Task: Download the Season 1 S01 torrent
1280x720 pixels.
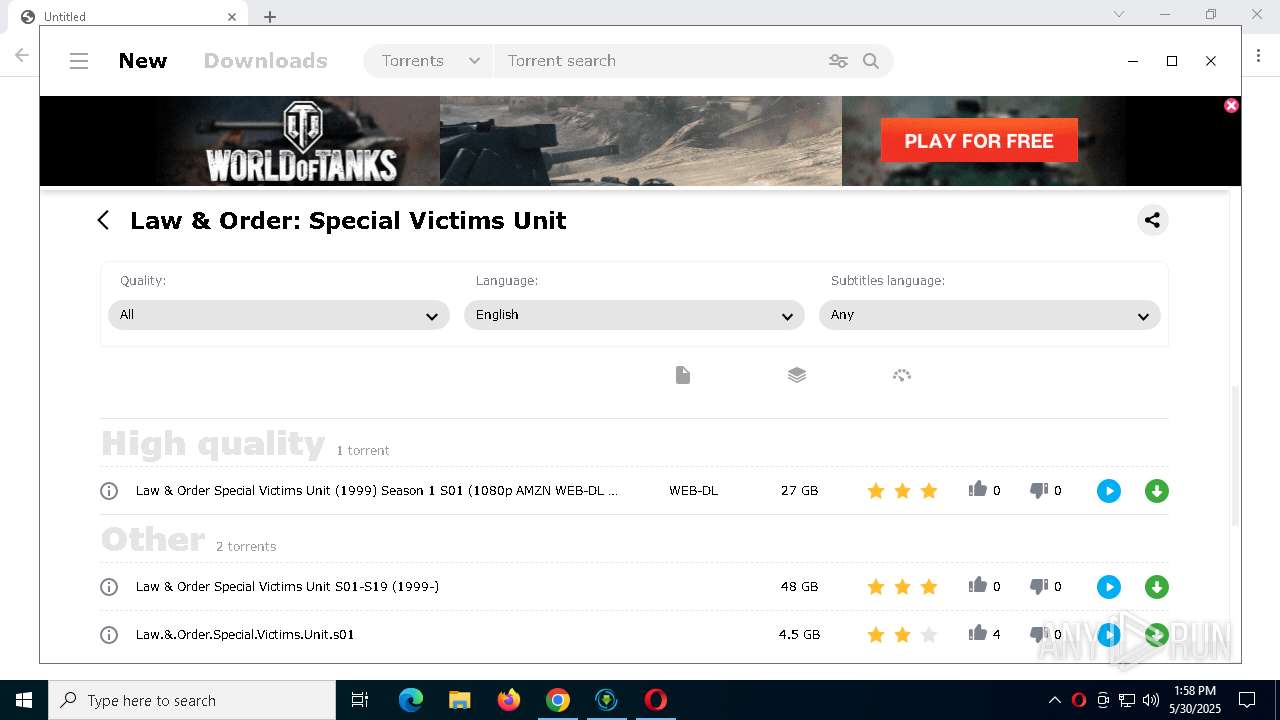Action: tap(1156, 491)
